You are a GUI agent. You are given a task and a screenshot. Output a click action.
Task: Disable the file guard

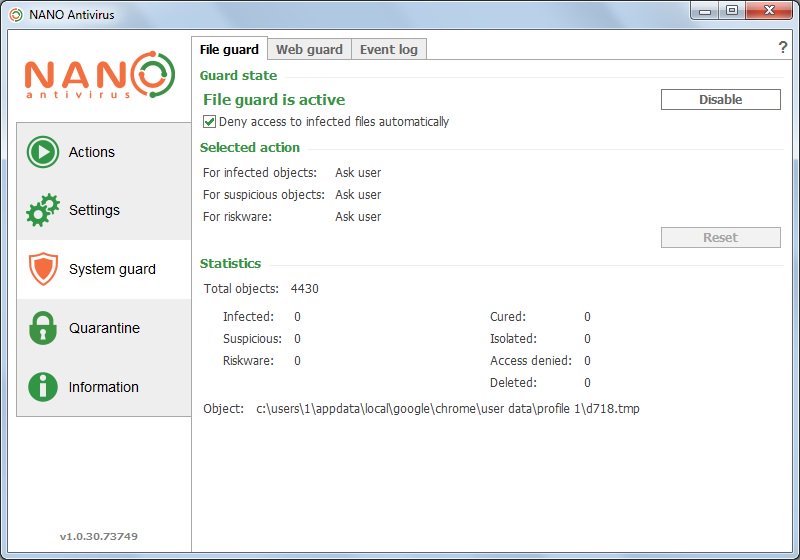(720, 99)
